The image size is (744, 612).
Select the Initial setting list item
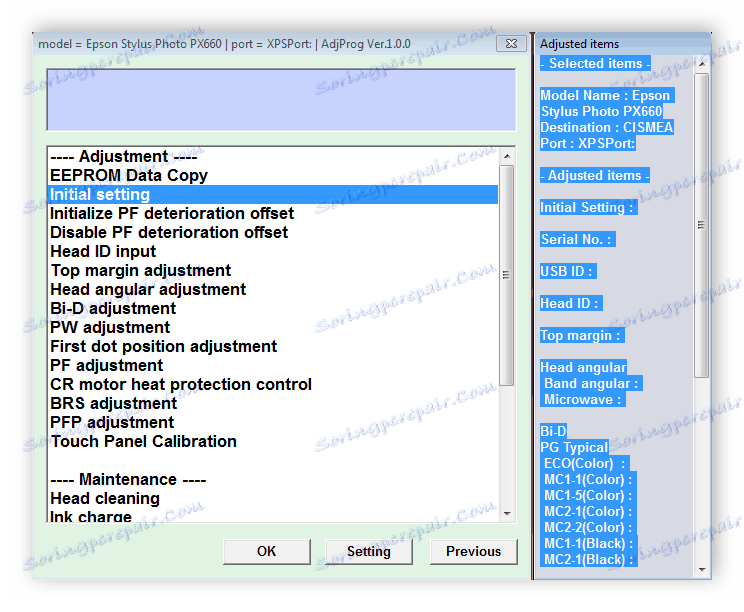273,195
